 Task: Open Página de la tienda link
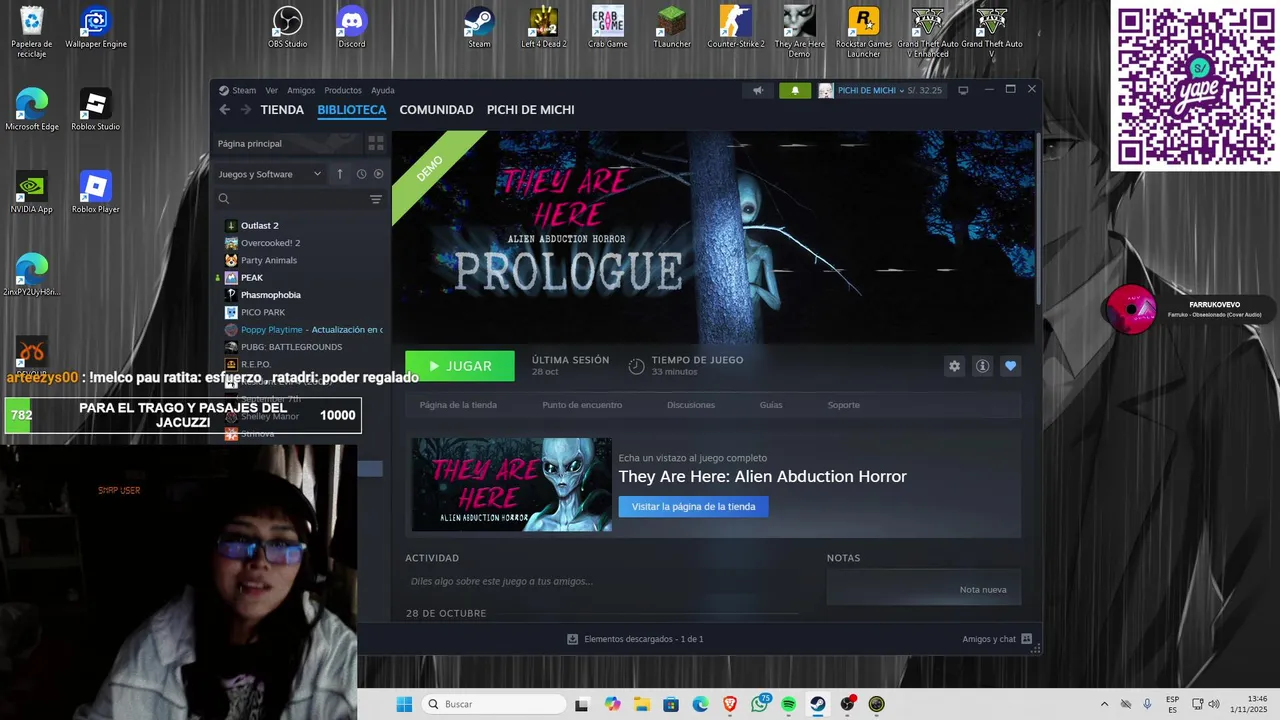click(458, 405)
